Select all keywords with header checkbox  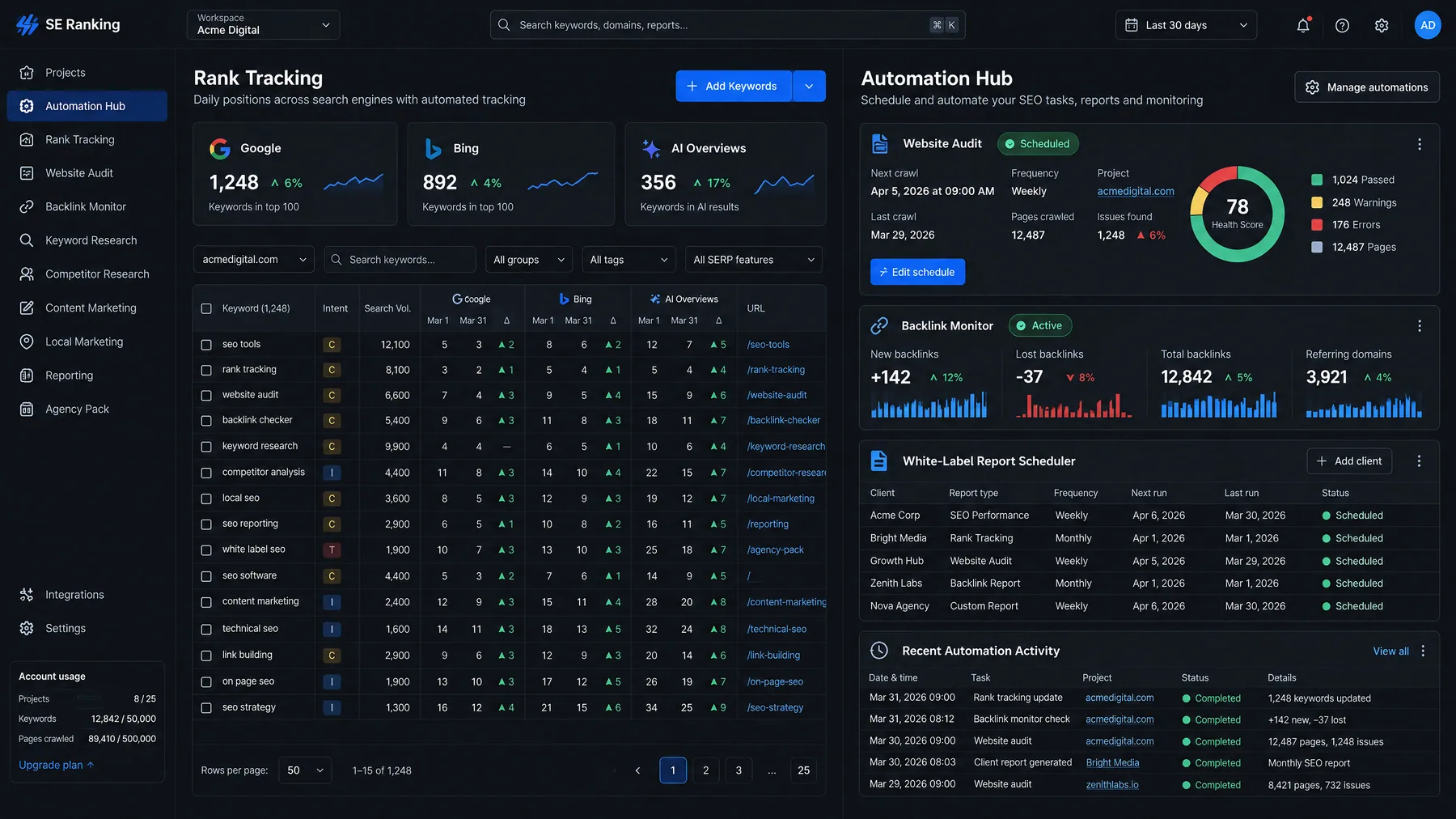click(x=206, y=308)
